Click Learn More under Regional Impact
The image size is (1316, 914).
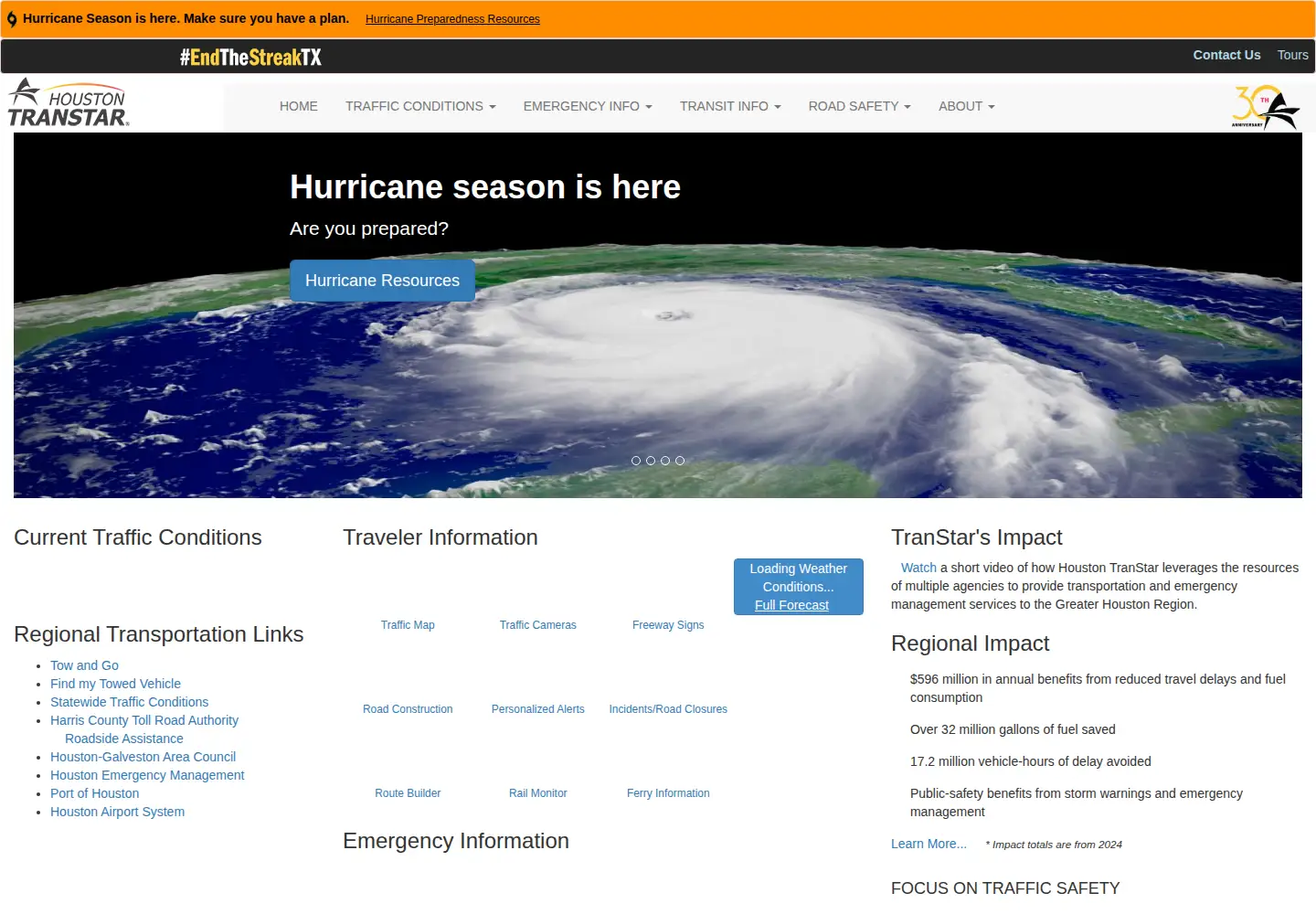coord(929,844)
